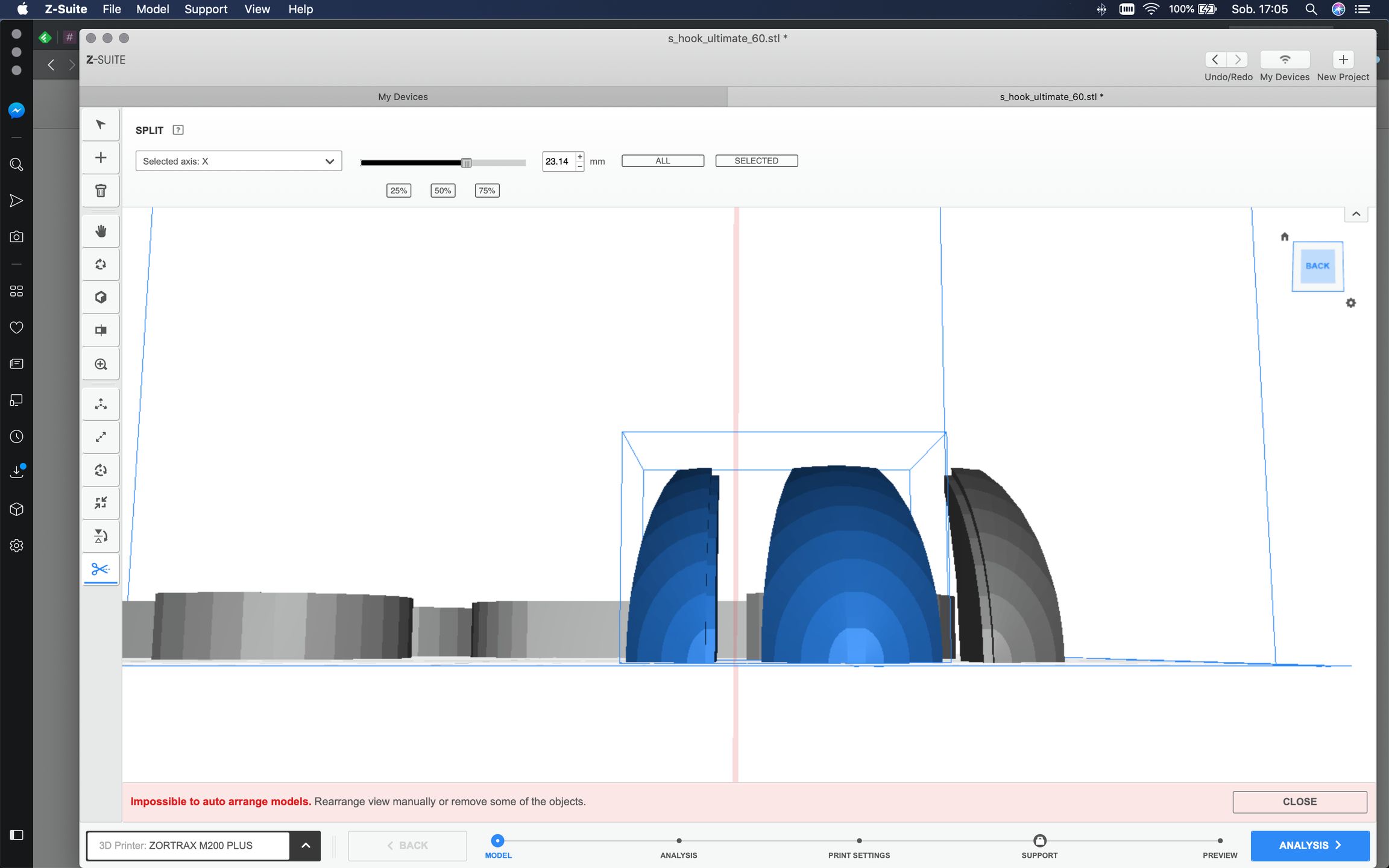
Task: Activate the hand pan tool
Action: click(x=101, y=231)
